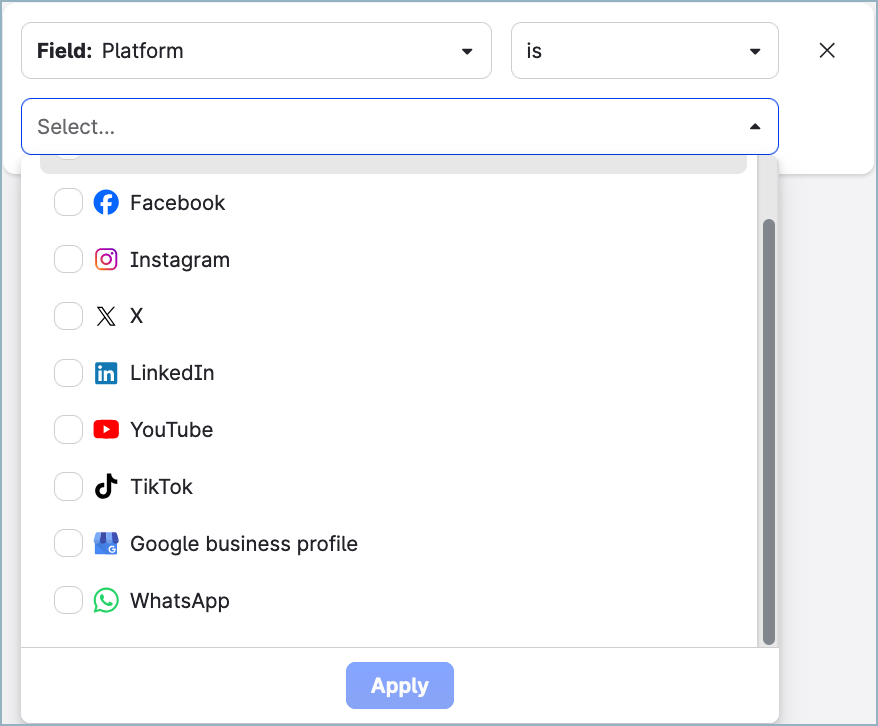The height and width of the screenshot is (726, 878).
Task: Click the TikTok platform icon
Action: 106,486
